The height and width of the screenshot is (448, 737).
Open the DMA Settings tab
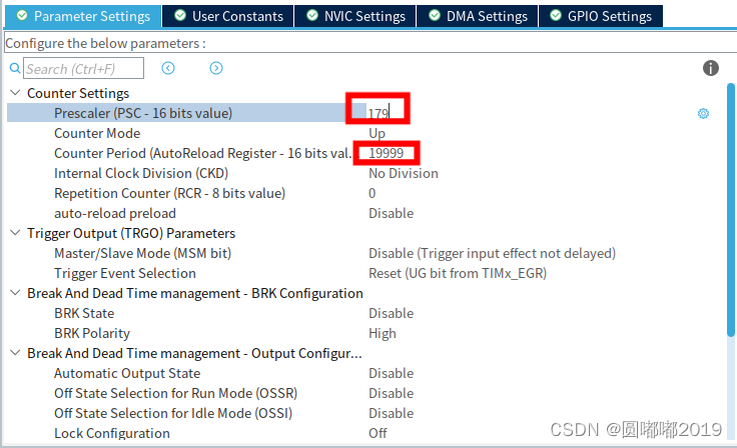pyautogui.click(x=478, y=16)
